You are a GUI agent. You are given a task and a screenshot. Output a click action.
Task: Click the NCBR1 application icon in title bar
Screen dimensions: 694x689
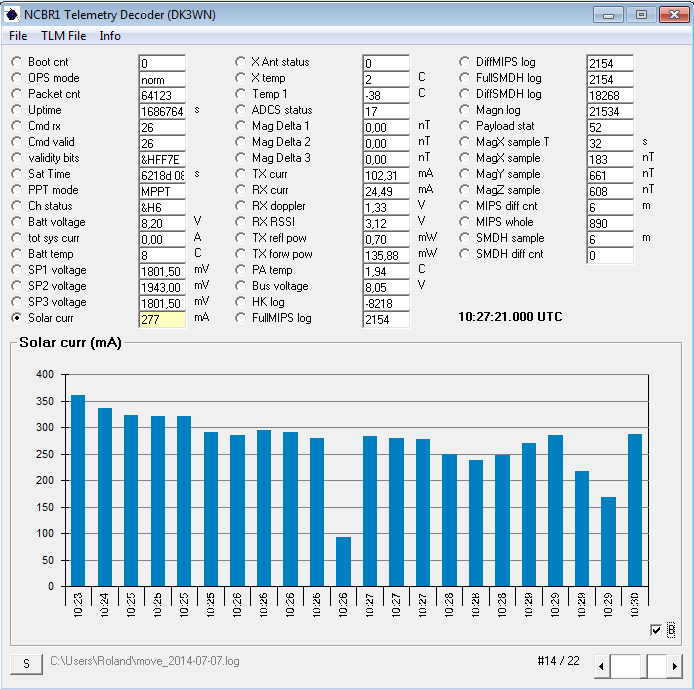point(12,14)
